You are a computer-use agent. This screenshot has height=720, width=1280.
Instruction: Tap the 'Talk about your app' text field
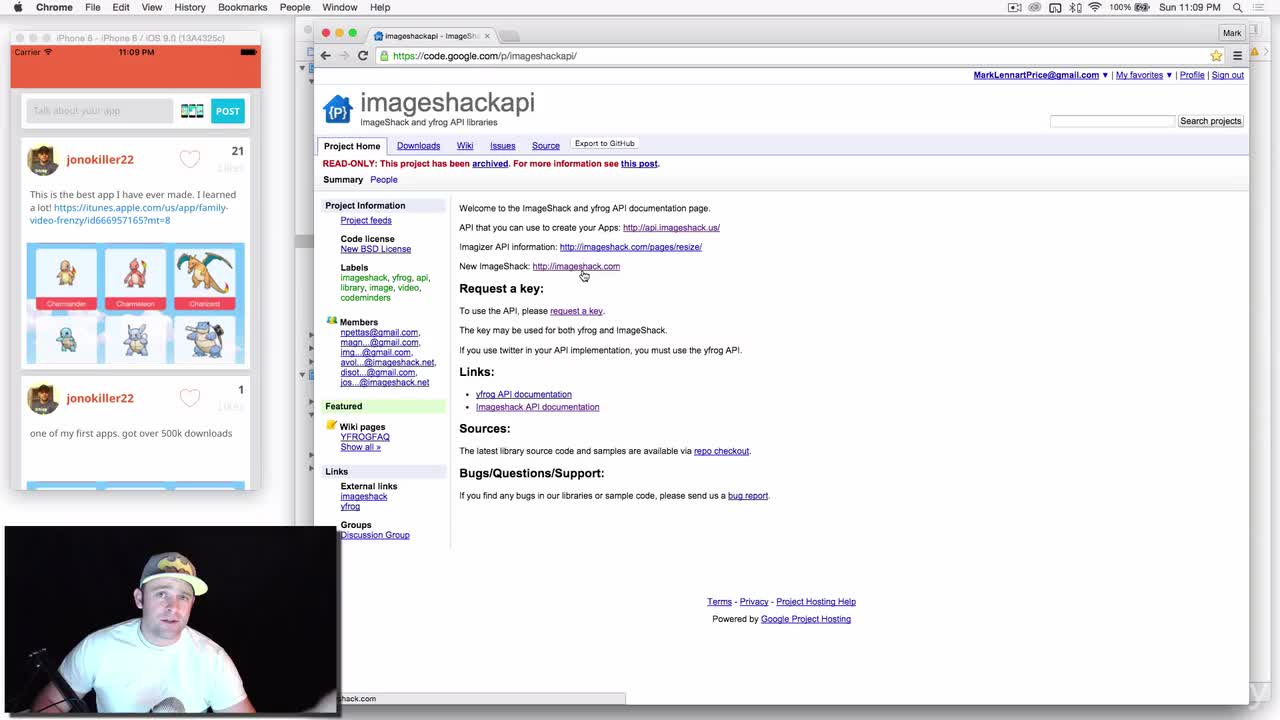click(x=99, y=111)
